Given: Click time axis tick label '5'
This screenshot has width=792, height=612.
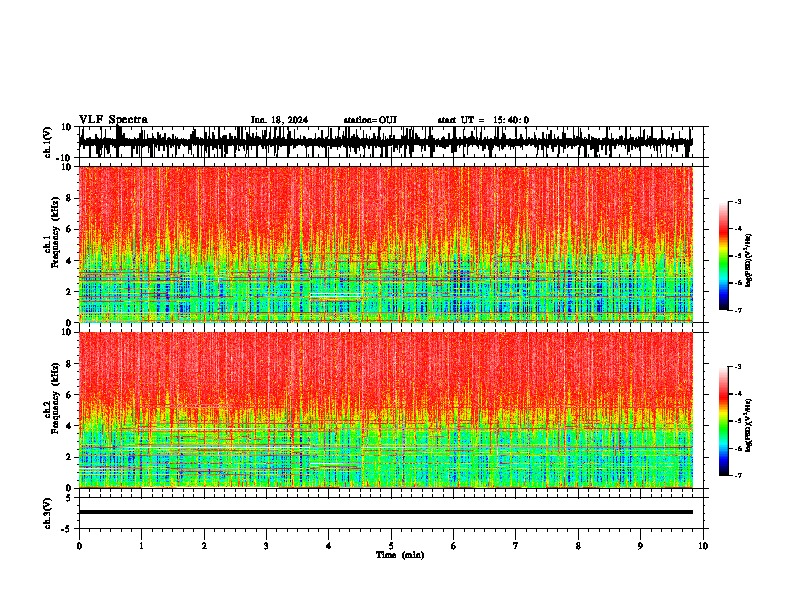Looking at the screenshot, I should (391, 546).
